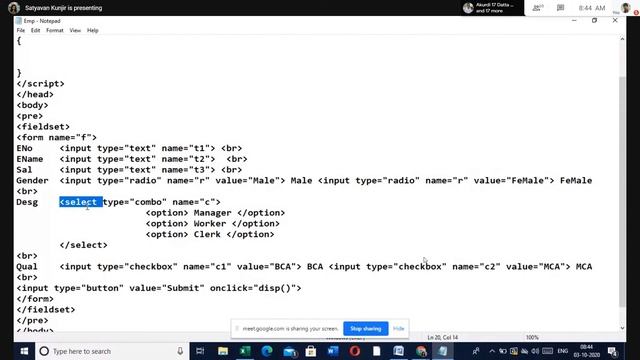
Task: Click the Ln 20, Col 14 status entry
Action: click(442, 338)
